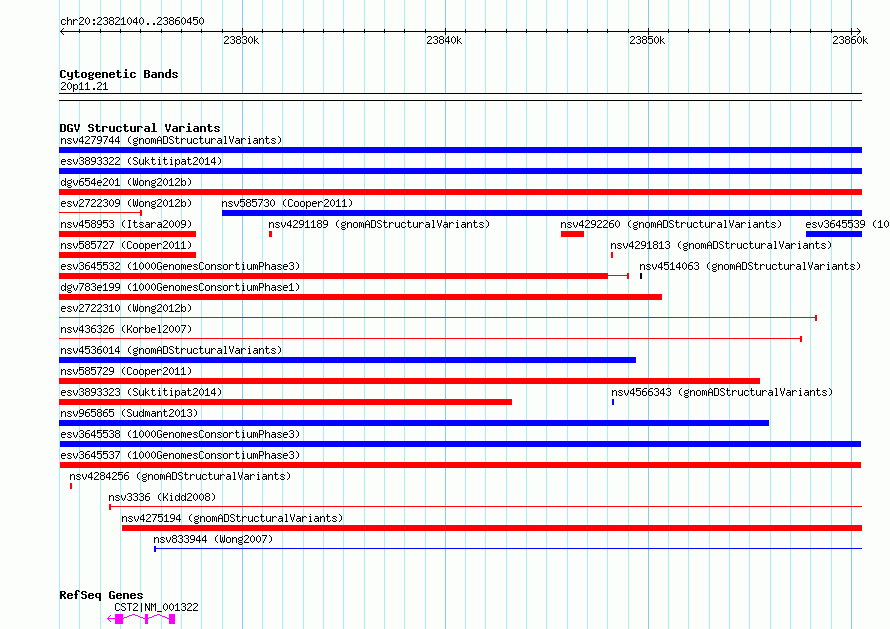Viewport: 890px width, 629px height.
Task: Click the Cytogenetic Bands track title
Action: [119, 74]
